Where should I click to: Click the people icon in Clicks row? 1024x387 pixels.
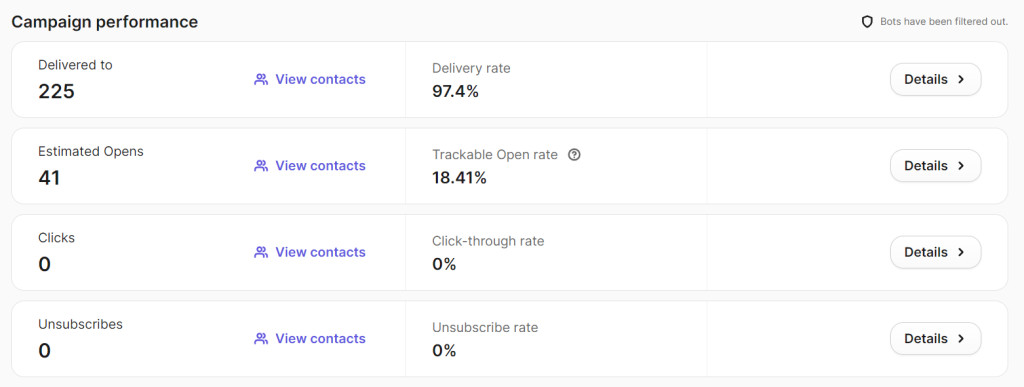point(261,252)
